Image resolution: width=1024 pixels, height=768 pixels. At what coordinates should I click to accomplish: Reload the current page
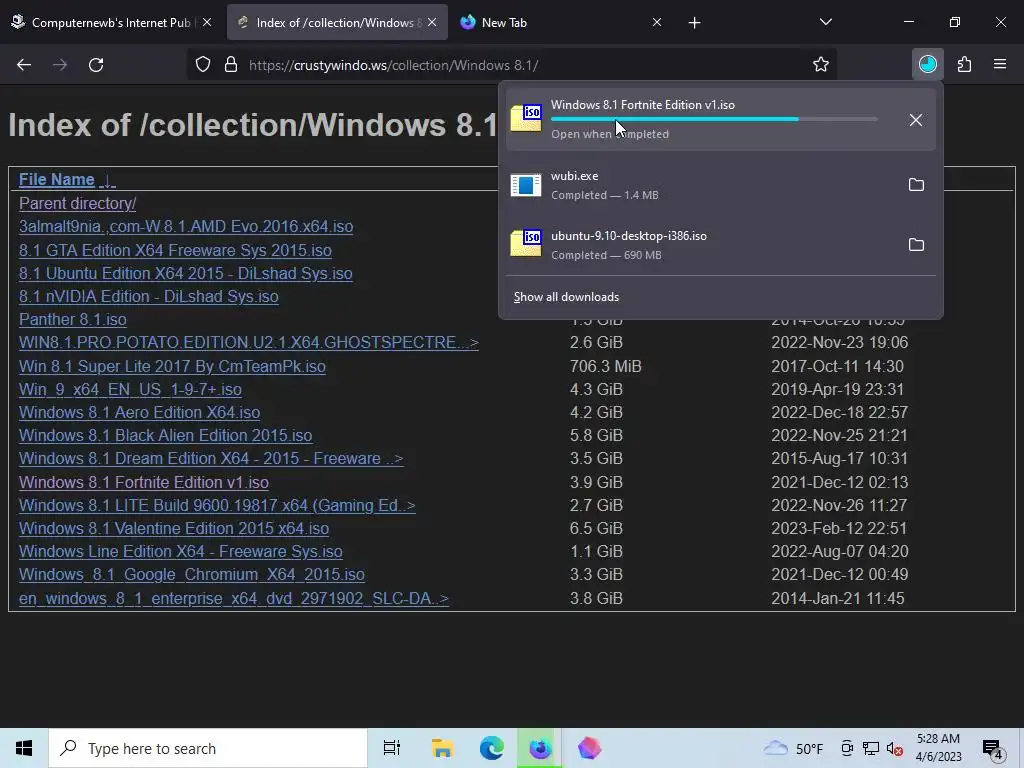tap(96, 65)
